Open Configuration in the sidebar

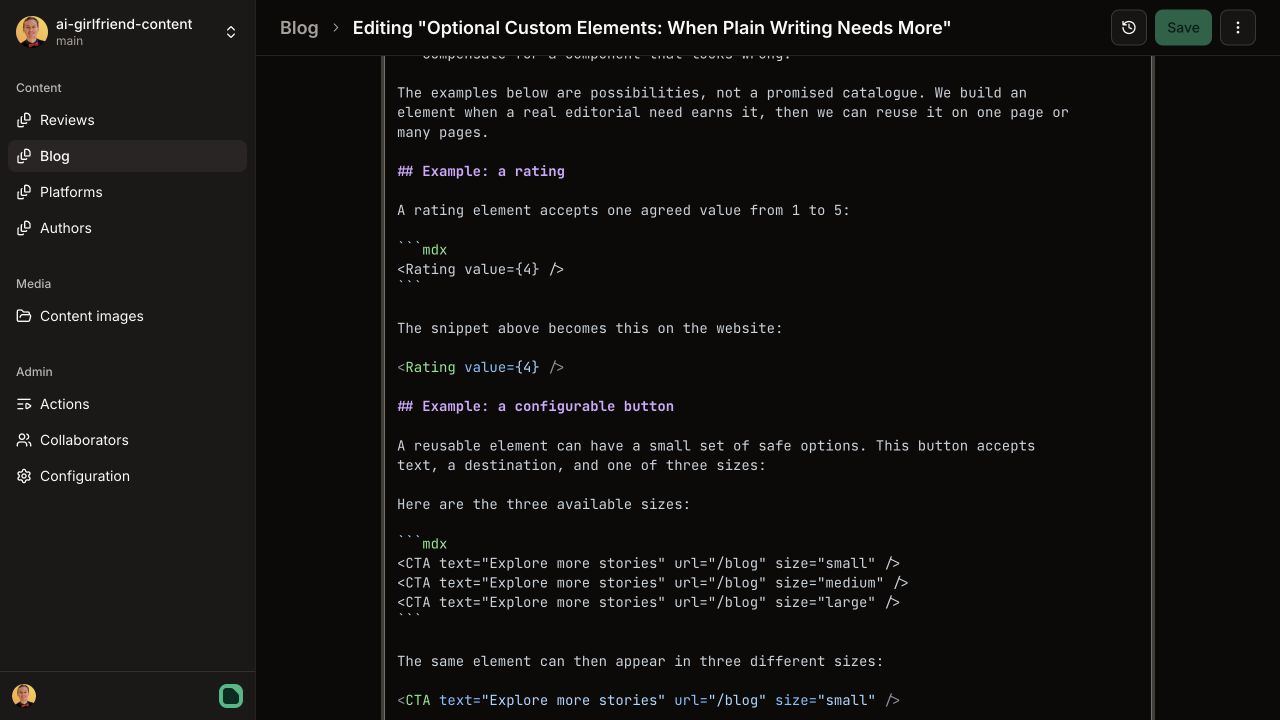pyautogui.click(x=127, y=476)
